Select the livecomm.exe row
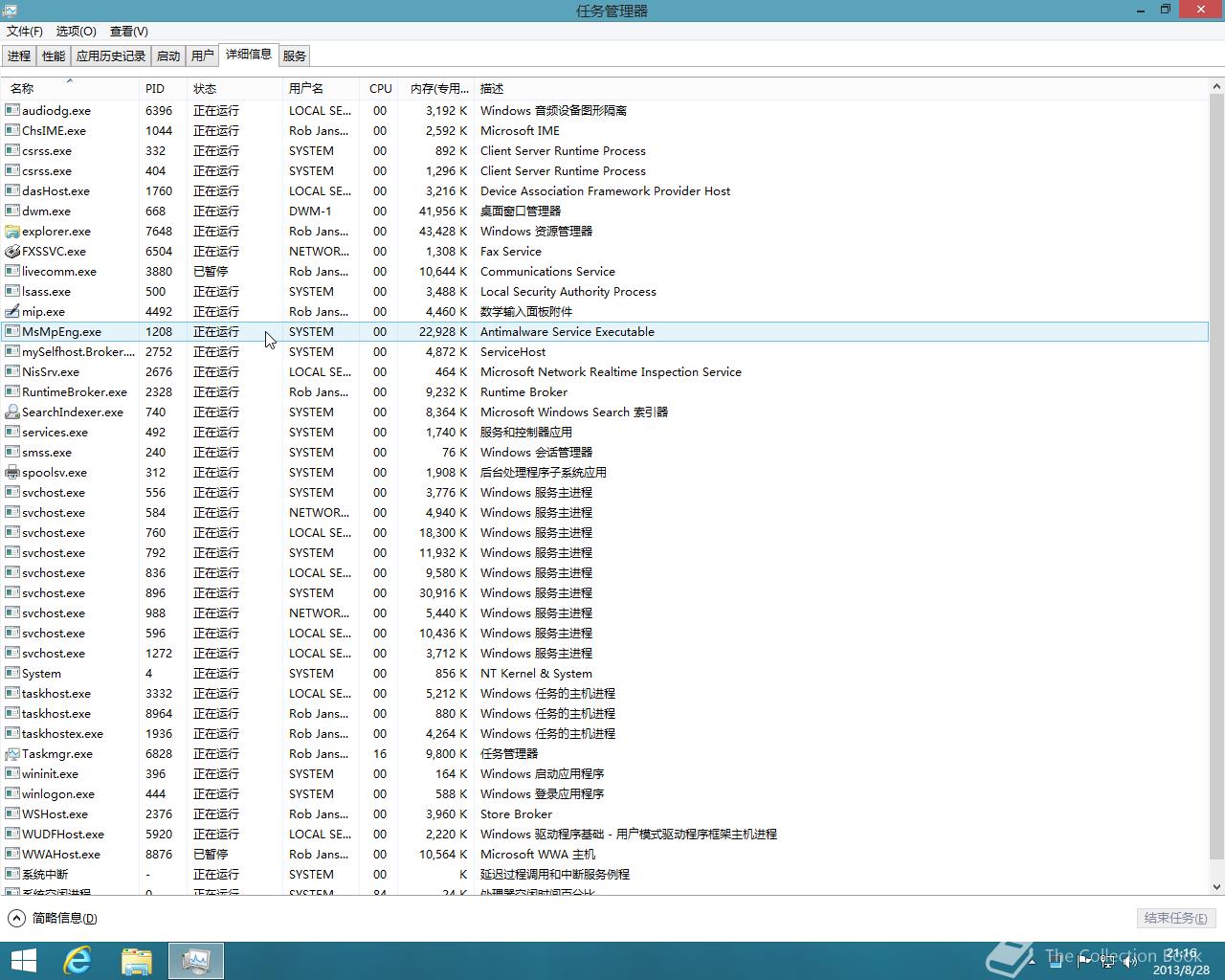The width and height of the screenshot is (1225, 980). pyautogui.click(x=605, y=271)
